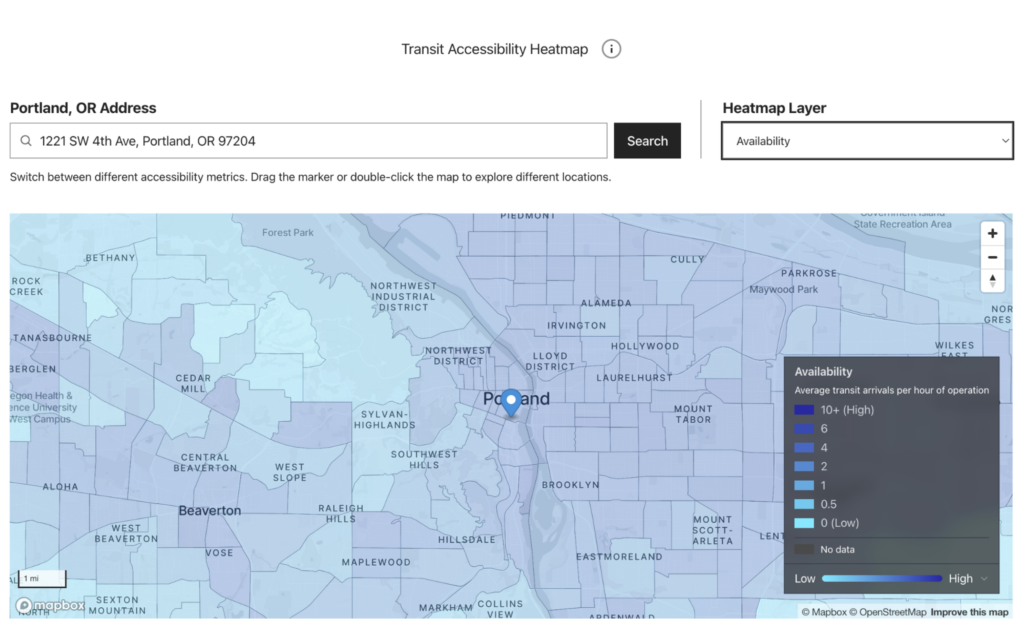Click the HOLLYWOOD neighborhood label
This screenshot has width=1024, height=619.
645,346
